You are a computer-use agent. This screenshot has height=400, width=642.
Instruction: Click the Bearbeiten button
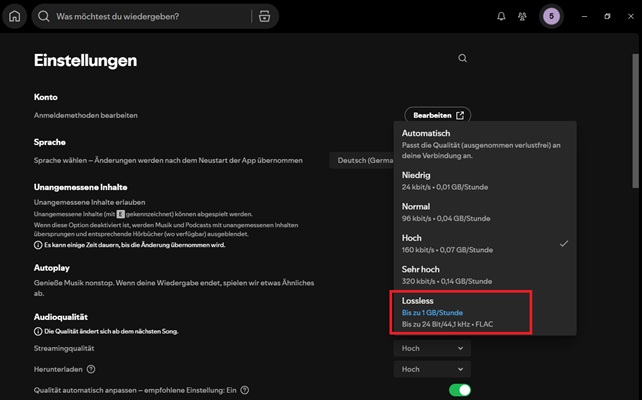(438, 116)
